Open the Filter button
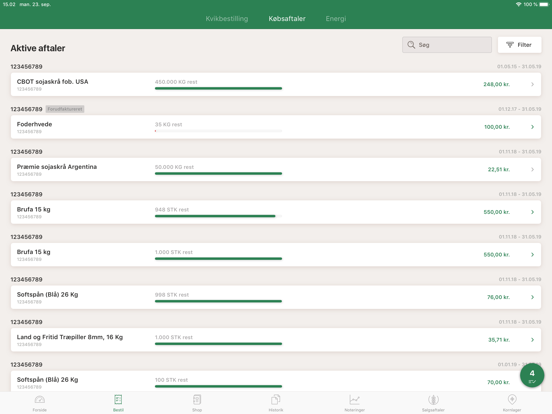 pos(519,45)
